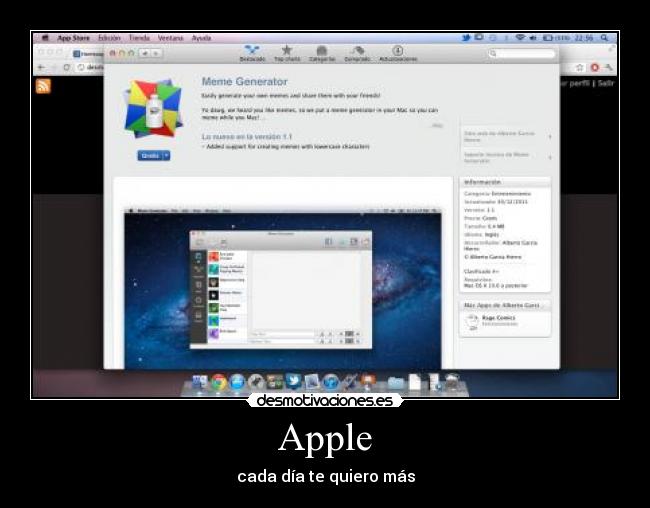Expand the description with Más link
Viewport: 650px width, 508px height.
(x=438, y=126)
